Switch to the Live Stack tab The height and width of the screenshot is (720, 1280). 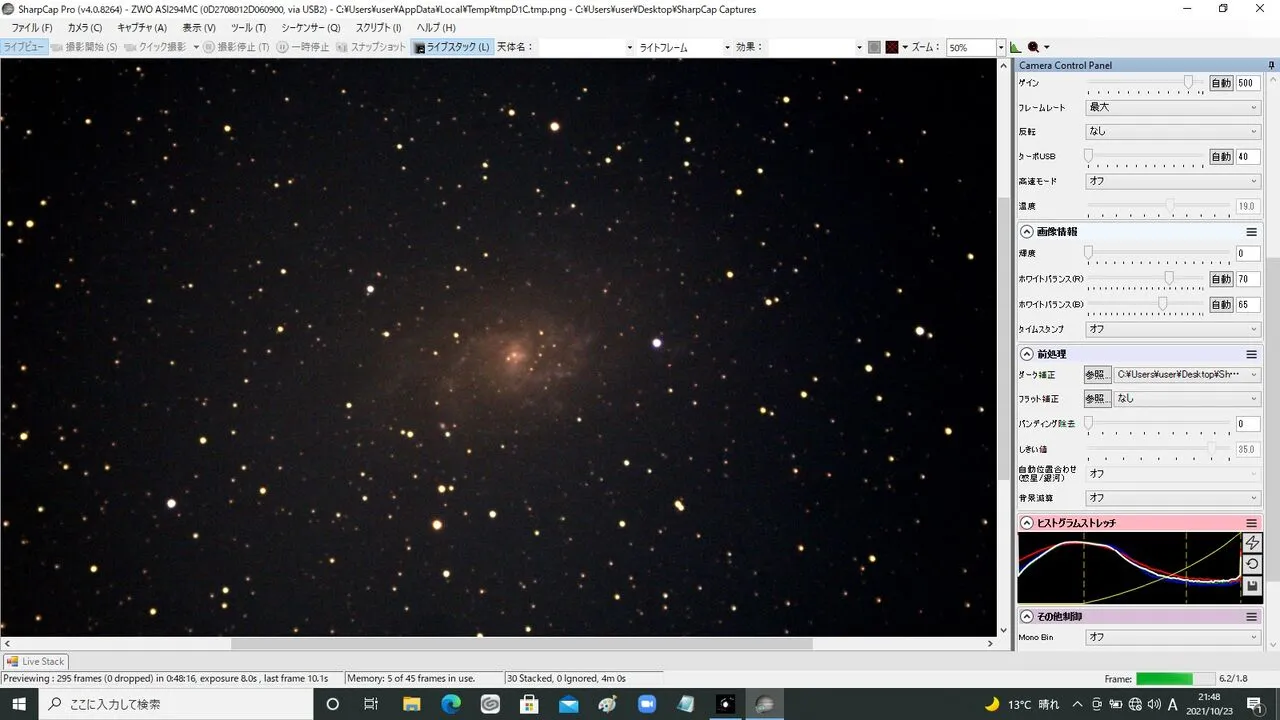(x=36, y=661)
